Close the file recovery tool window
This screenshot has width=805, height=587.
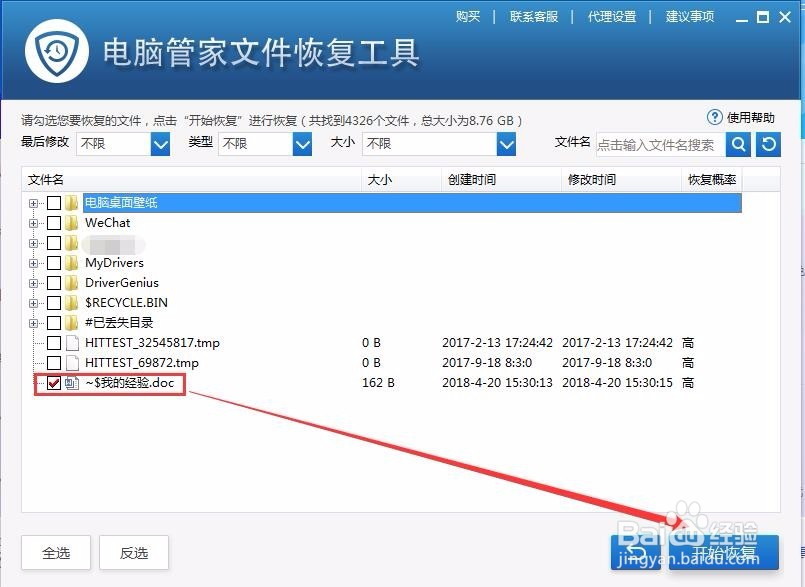coord(785,17)
